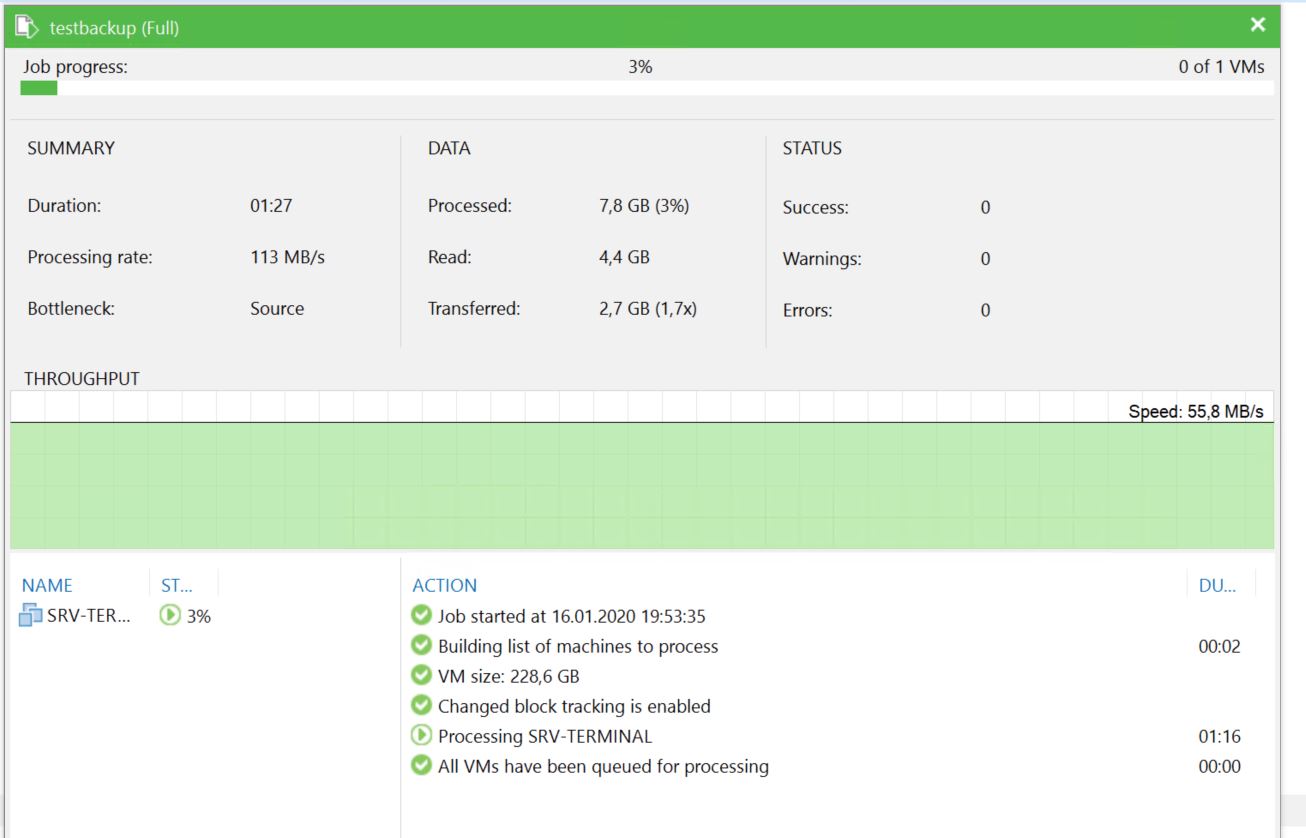Click the ACTION column header
Image resolution: width=1306 pixels, height=838 pixels.
445,586
